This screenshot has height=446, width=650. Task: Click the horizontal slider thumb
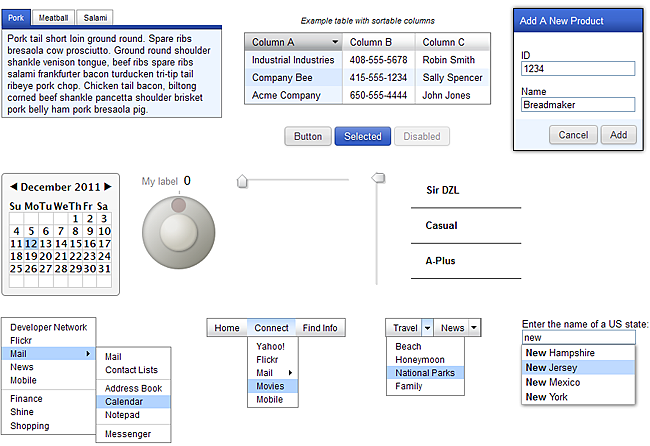click(242, 182)
